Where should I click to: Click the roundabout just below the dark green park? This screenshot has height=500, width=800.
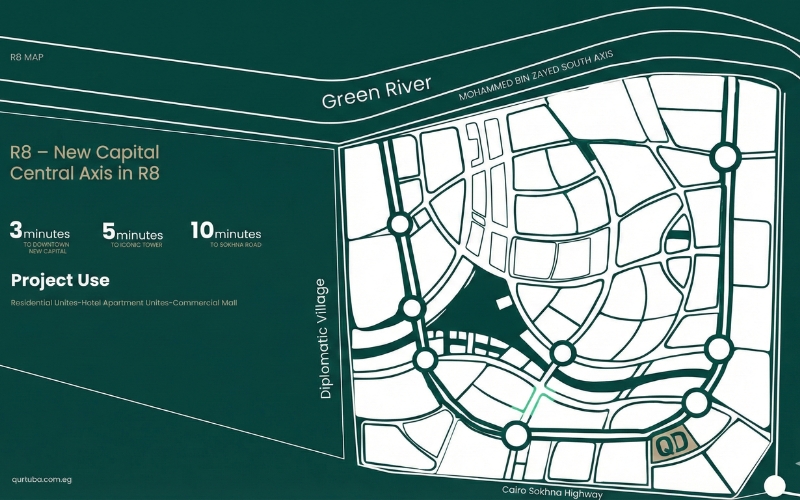coord(562,352)
